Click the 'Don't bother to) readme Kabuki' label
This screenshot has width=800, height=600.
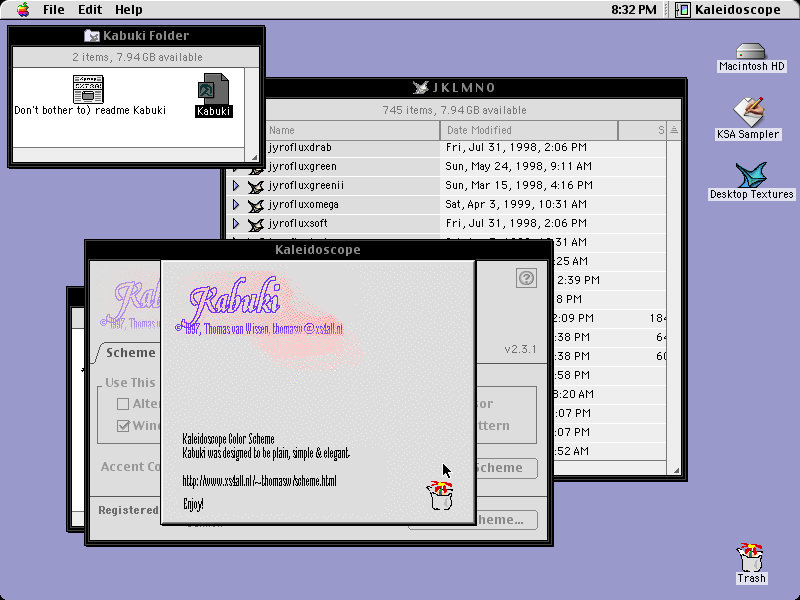(x=90, y=110)
